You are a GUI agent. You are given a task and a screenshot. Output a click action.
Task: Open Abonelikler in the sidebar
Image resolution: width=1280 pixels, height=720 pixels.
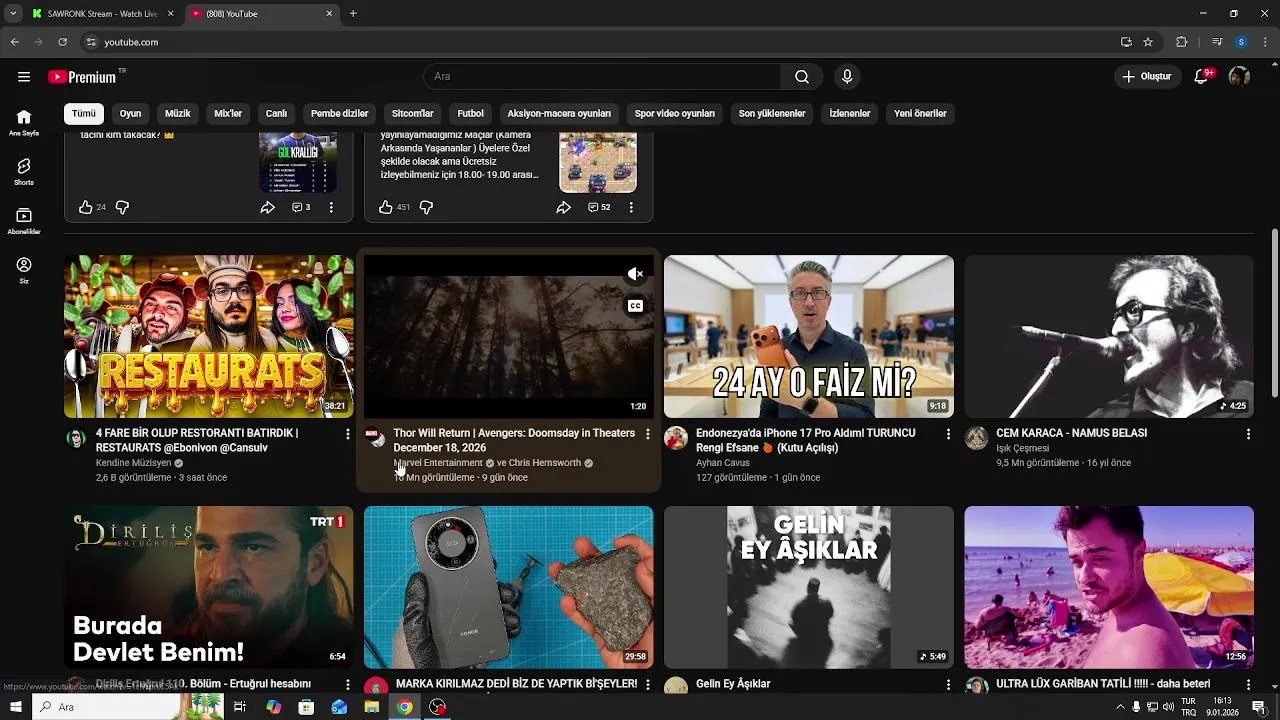point(24,221)
